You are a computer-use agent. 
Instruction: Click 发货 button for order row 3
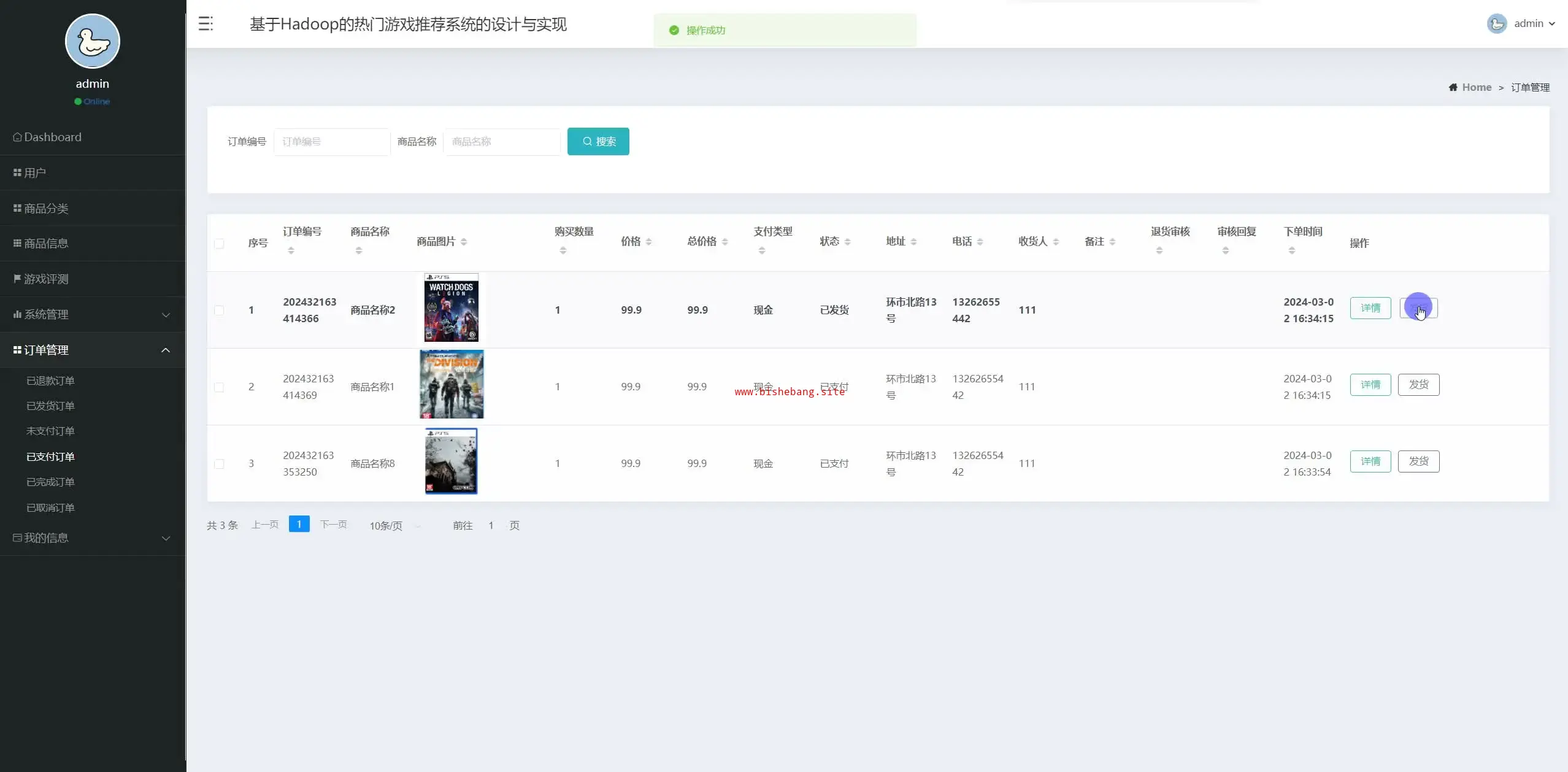point(1418,461)
